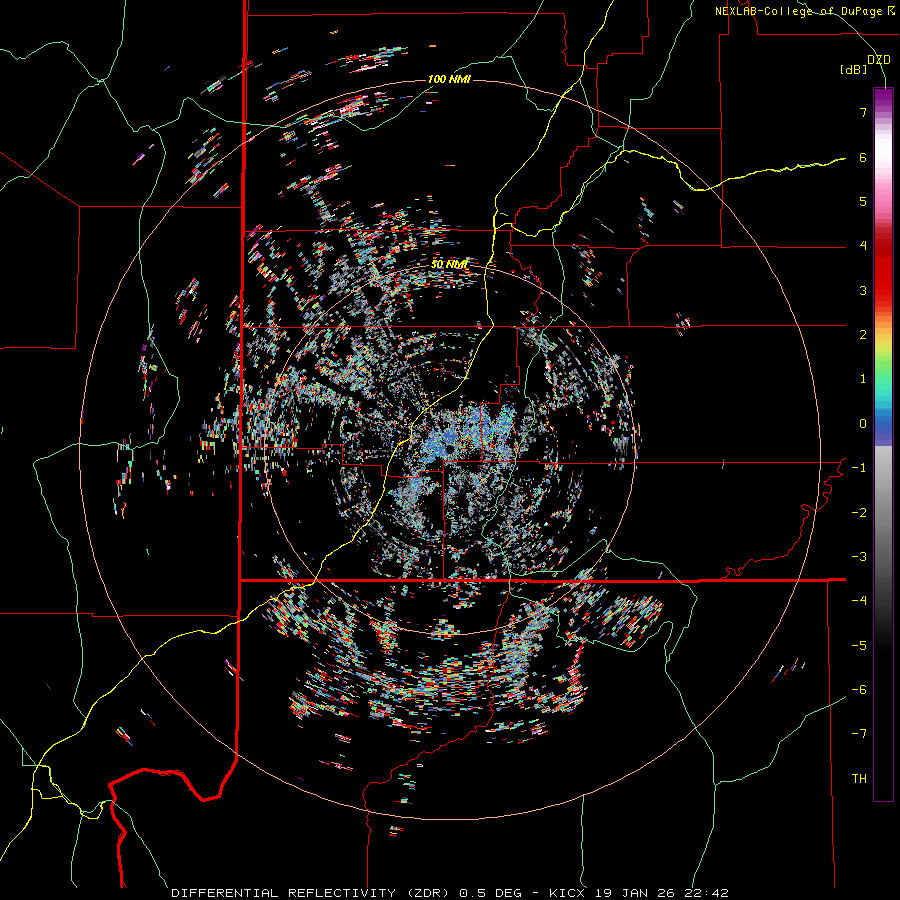
Task: Click the KICX radar site identifier
Action: coord(567,893)
